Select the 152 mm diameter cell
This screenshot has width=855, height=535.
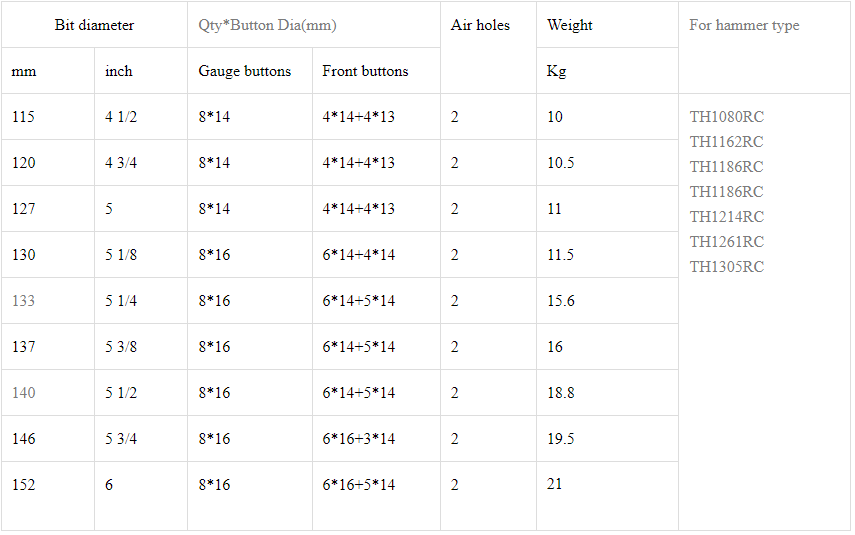23,485
